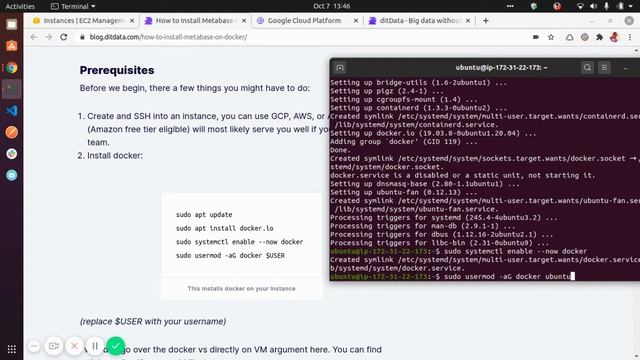Viewport: 640px width, 360px height.
Task: Switch to the ditData Big data tab
Action: (x=419, y=20)
